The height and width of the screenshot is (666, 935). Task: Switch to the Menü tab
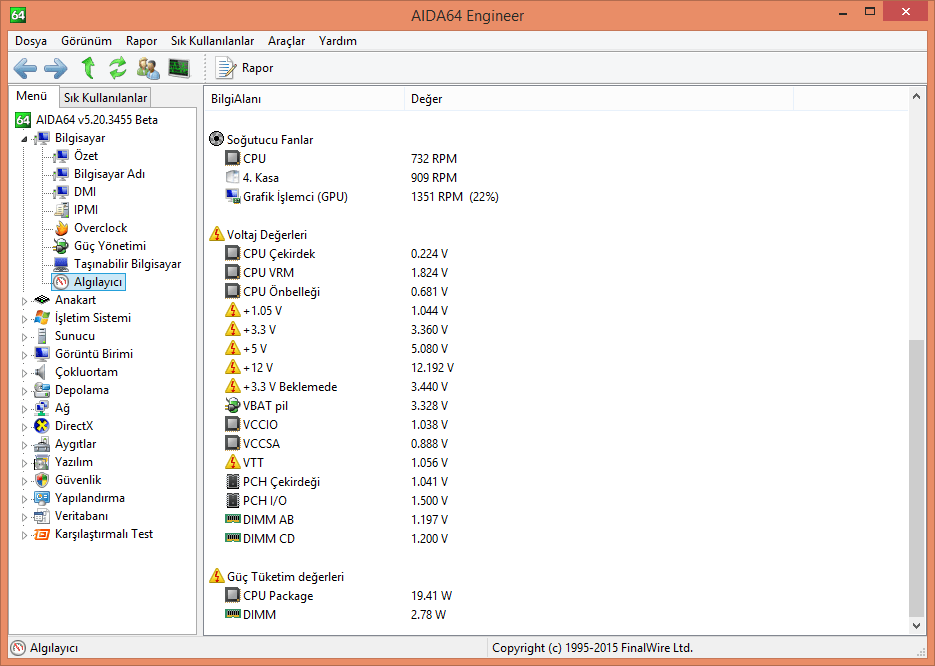click(x=32, y=96)
